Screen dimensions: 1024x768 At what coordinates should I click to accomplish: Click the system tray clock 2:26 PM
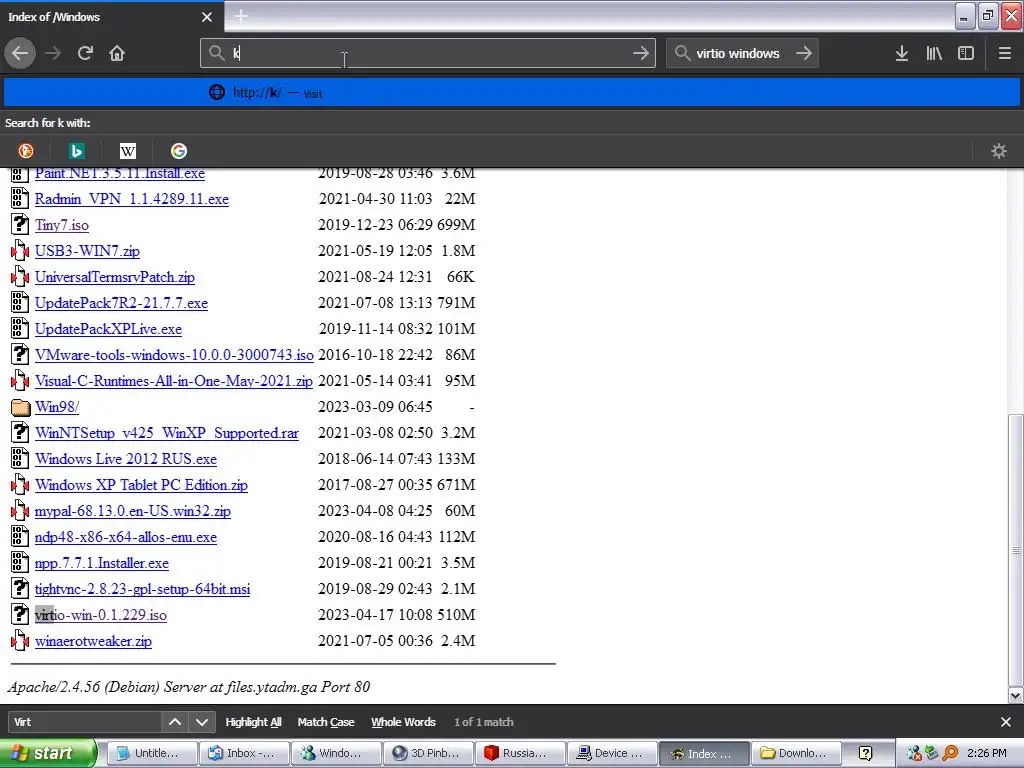(987, 753)
